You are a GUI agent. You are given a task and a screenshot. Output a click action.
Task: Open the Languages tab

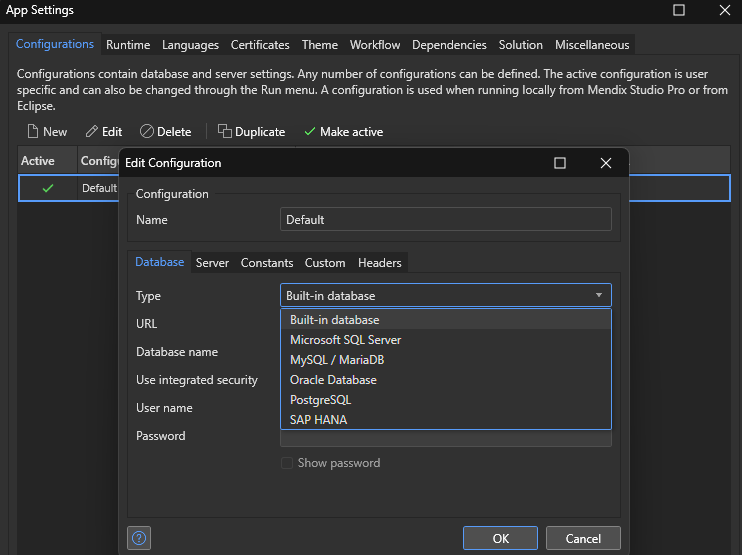(190, 45)
